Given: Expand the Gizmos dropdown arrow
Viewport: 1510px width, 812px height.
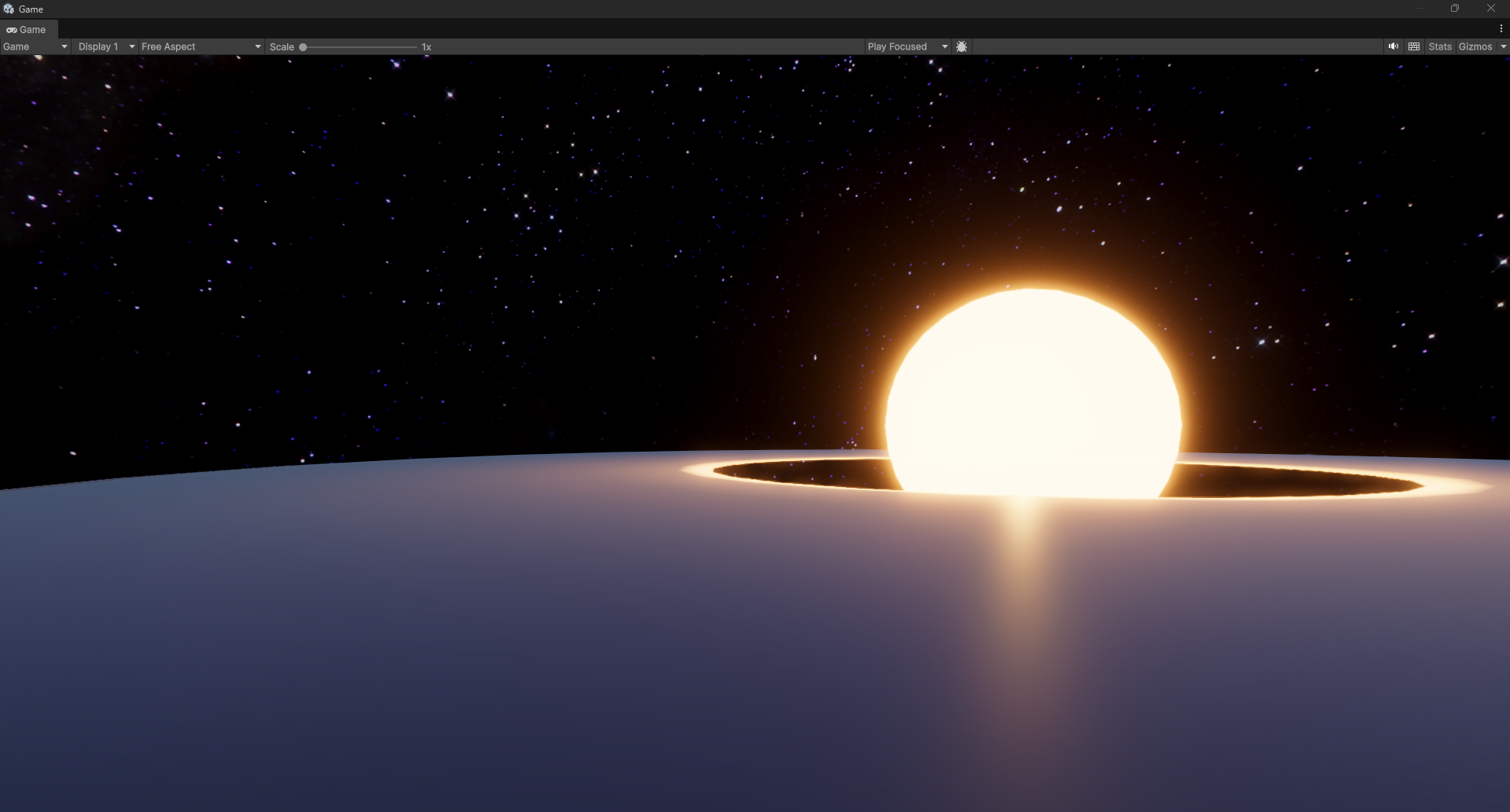Looking at the screenshot, I should coord(1503,46).
